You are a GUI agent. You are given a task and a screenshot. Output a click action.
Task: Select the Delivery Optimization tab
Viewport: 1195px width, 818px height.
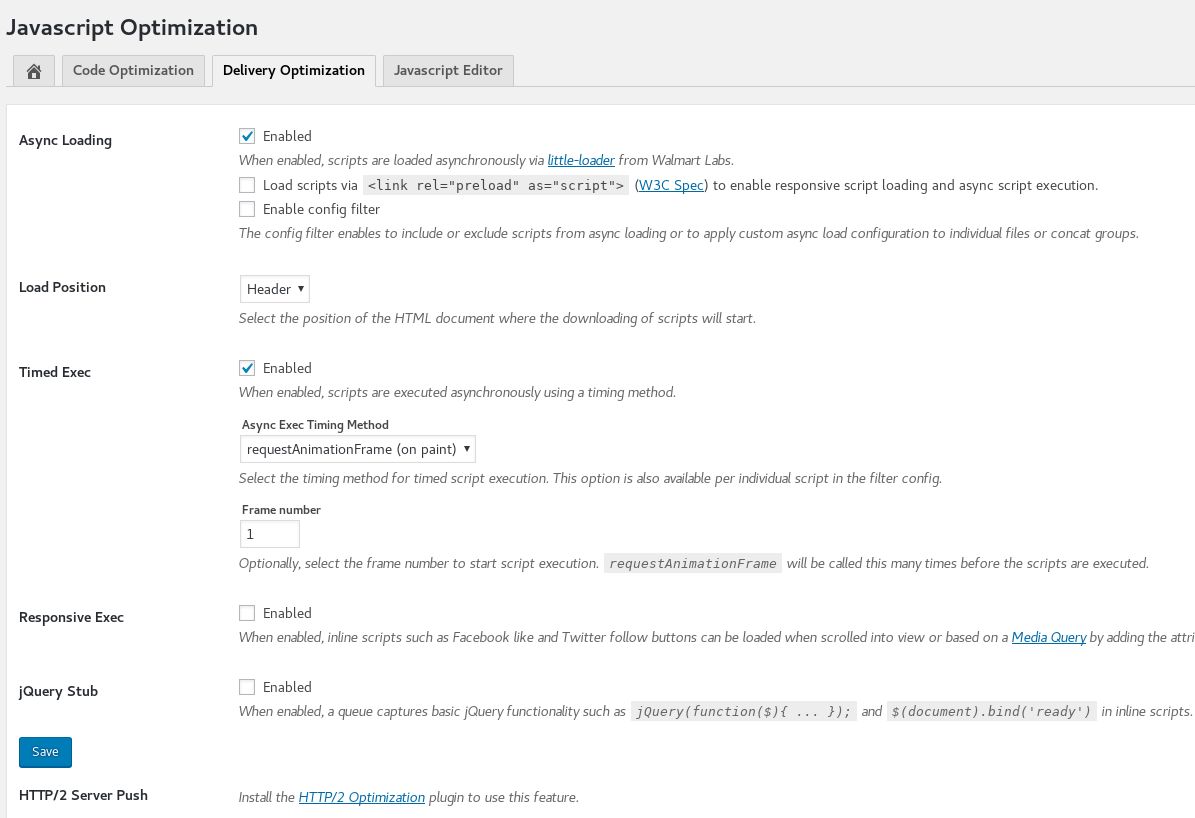coord(293,71)
